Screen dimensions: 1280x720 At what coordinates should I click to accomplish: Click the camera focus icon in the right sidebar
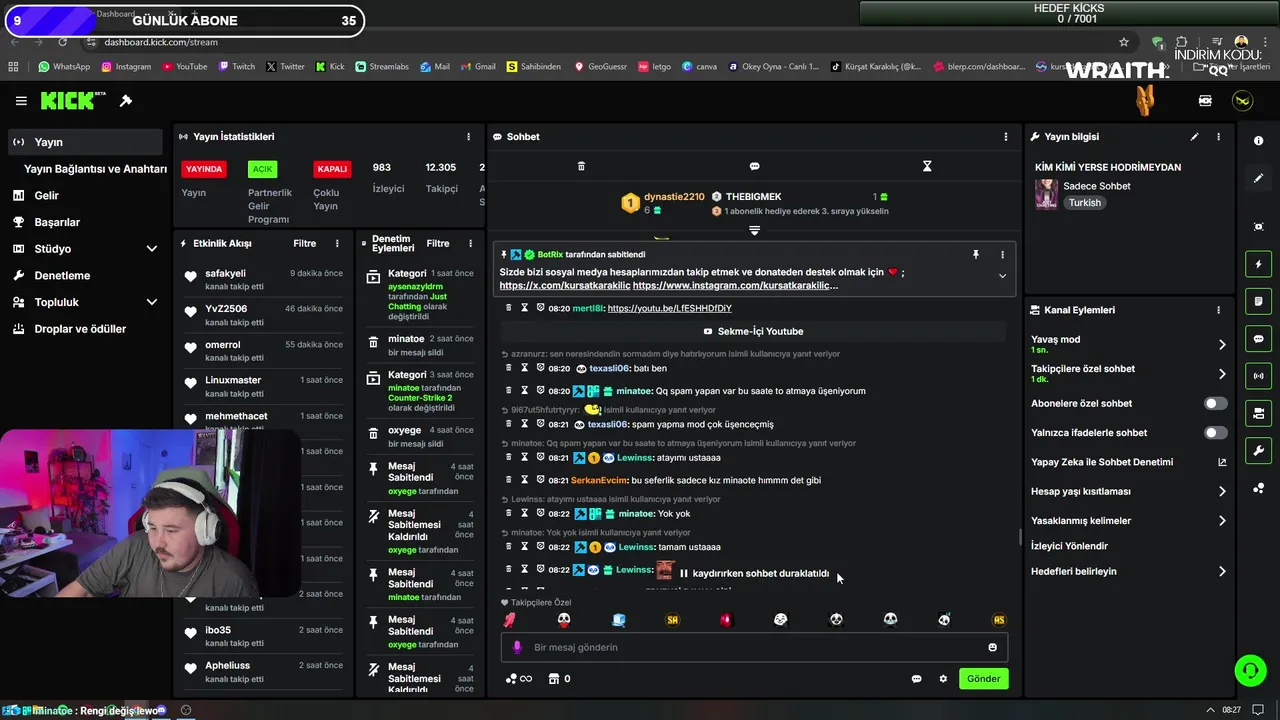tap(1258, 227)
